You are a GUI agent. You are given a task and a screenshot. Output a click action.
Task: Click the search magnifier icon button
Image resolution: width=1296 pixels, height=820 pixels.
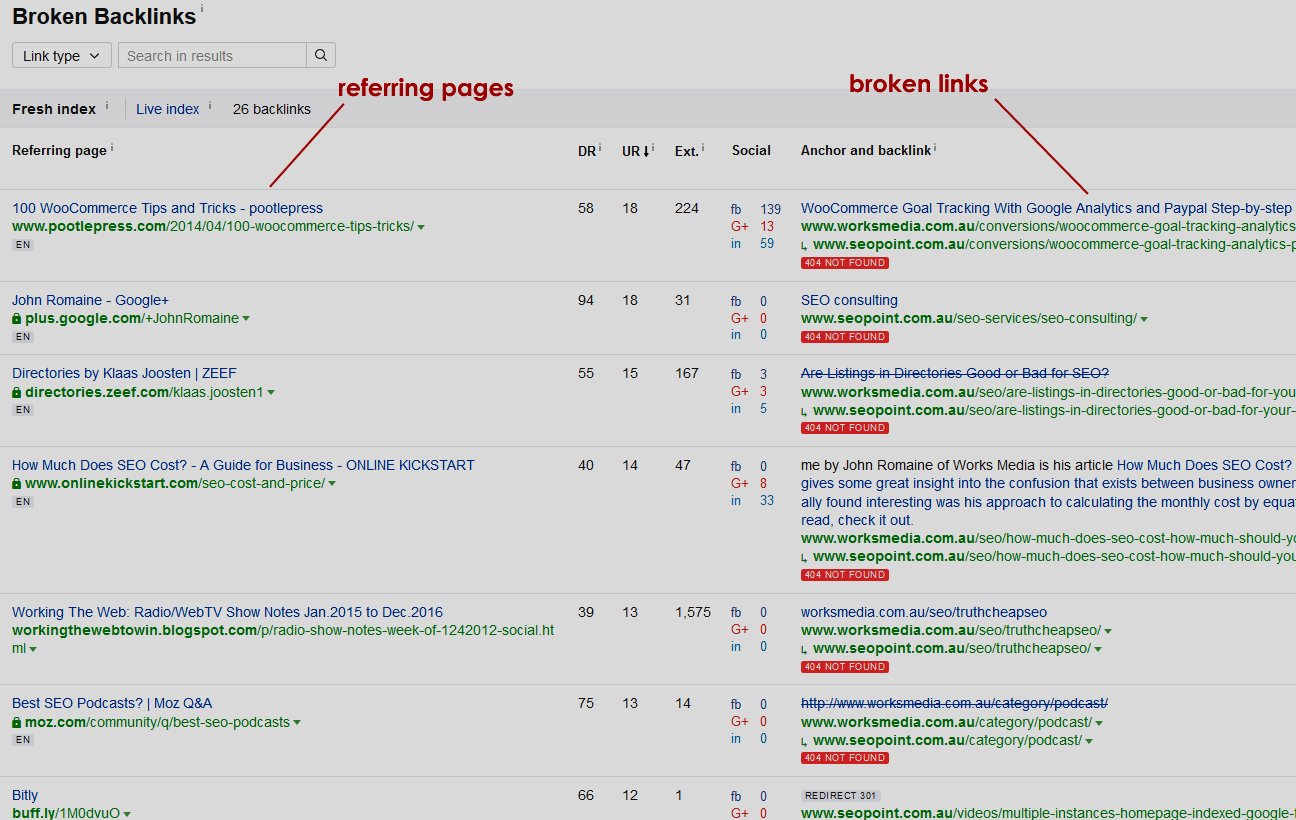coord(321,56)
